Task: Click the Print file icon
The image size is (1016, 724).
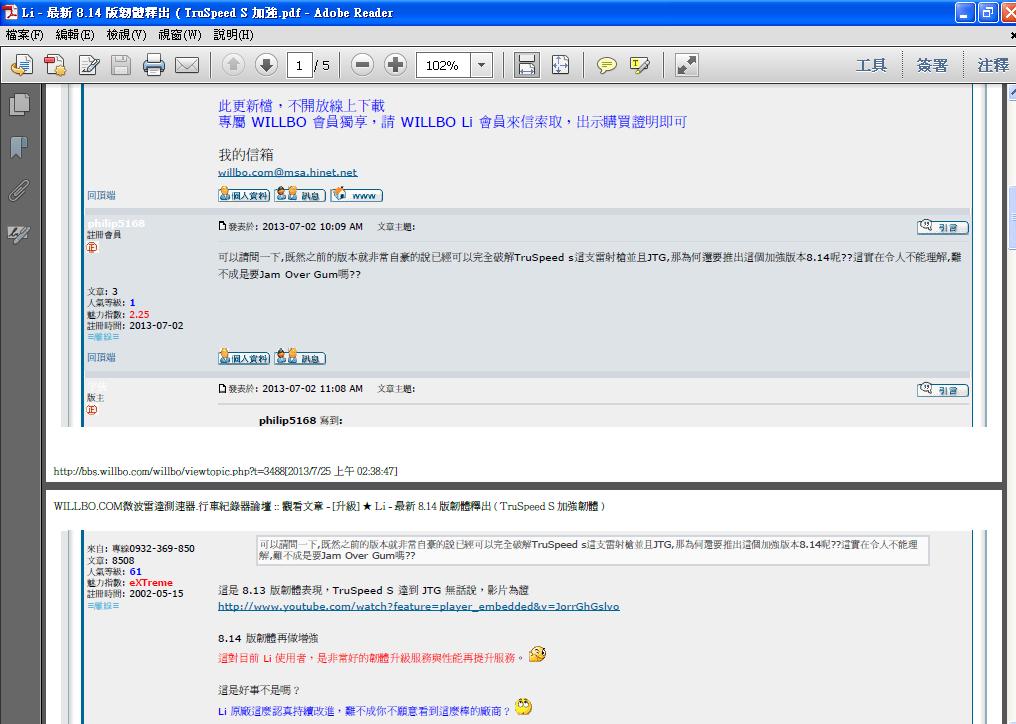Action: pos(153,66)
